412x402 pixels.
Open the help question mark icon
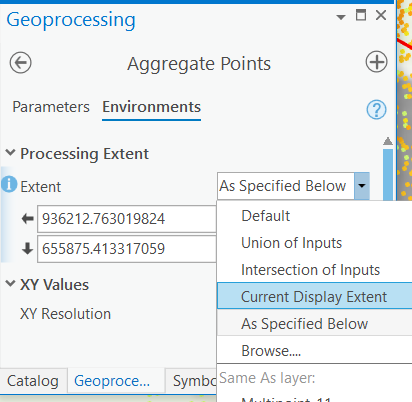point(376,110)
